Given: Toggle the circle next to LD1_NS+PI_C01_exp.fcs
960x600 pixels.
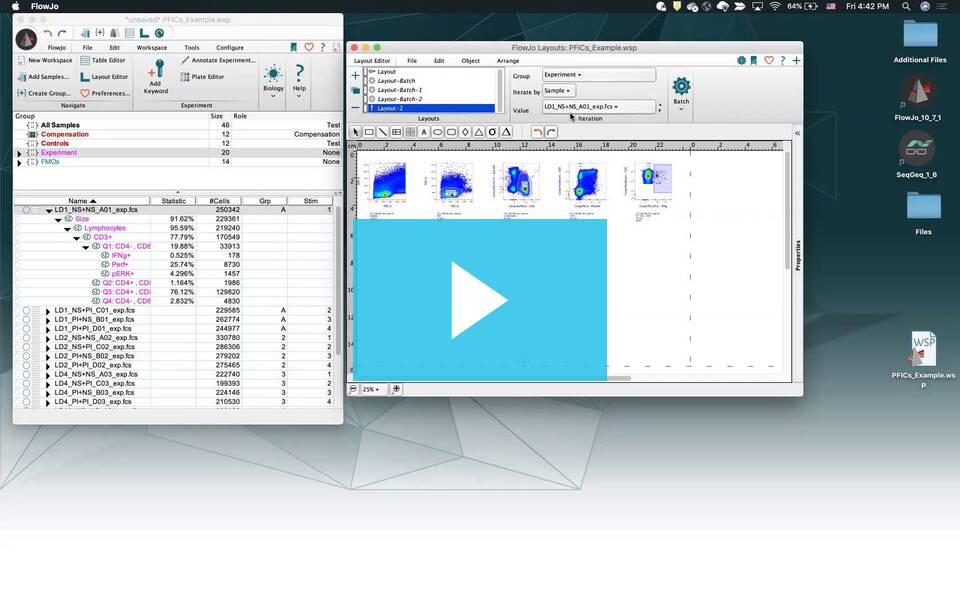Looking at the screenshot, I should tap(26, 310).
